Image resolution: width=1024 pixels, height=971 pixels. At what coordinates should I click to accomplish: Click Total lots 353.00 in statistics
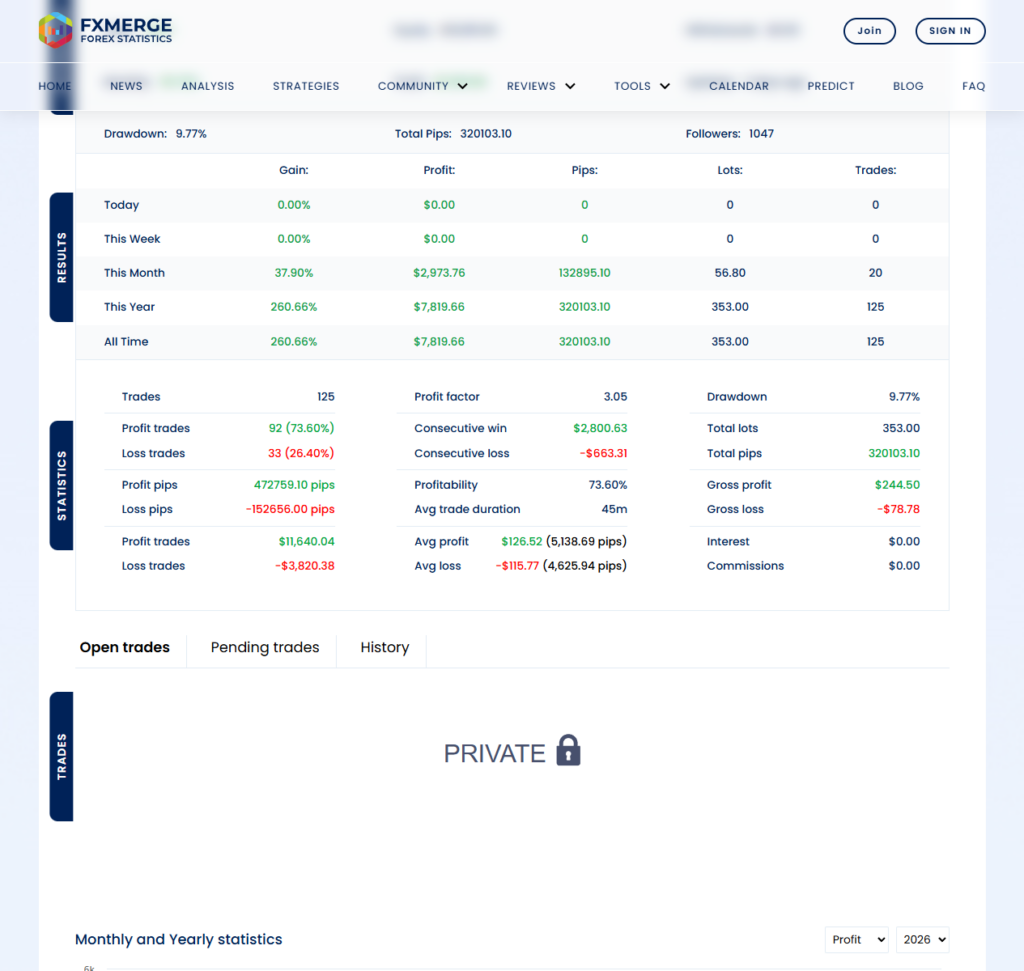[901, 428]
